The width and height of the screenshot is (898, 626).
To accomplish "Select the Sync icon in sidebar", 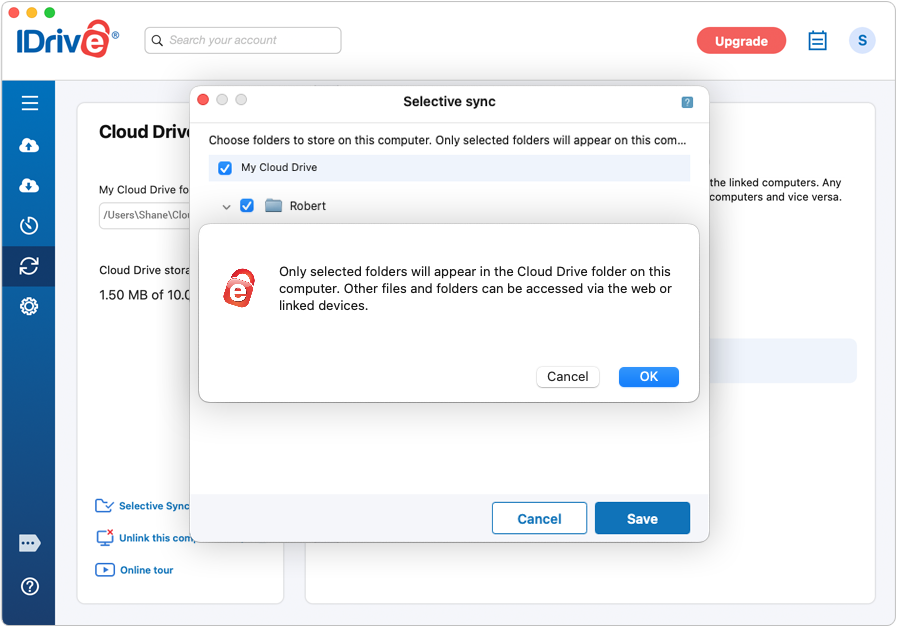I will click(x=29, y=266).
